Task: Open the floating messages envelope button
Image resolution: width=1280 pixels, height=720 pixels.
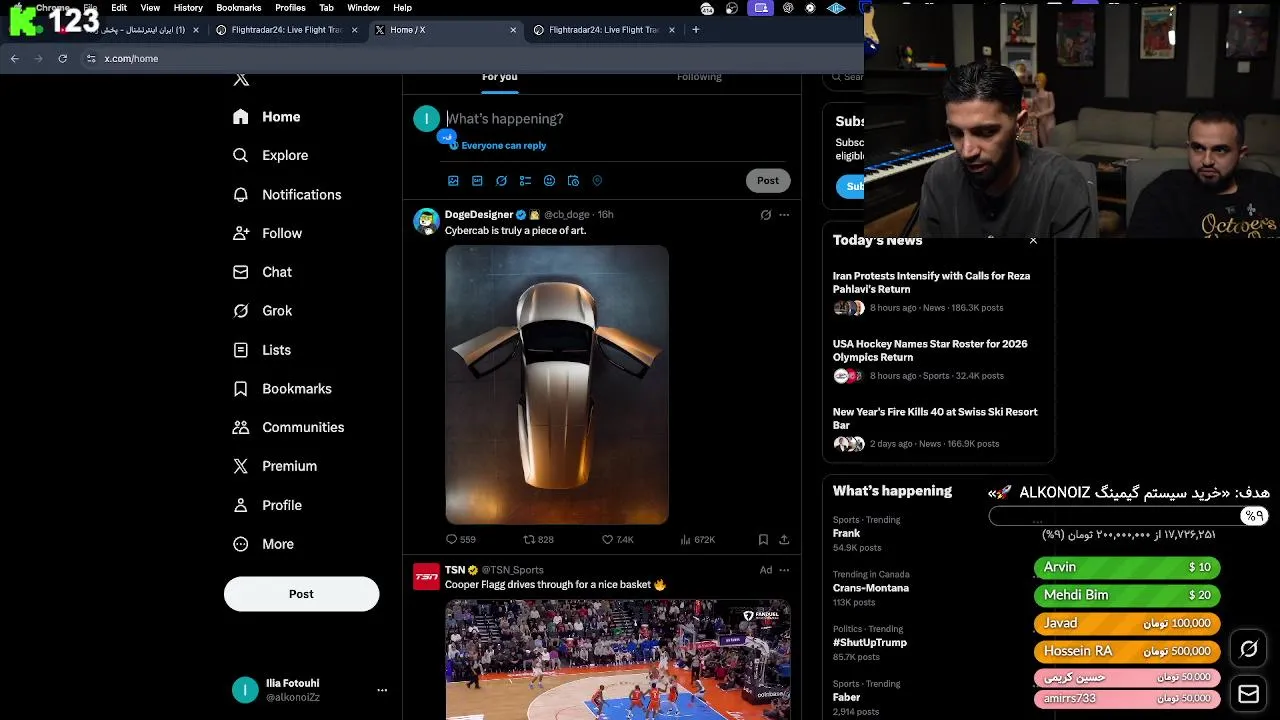Action: (1249, 694)
